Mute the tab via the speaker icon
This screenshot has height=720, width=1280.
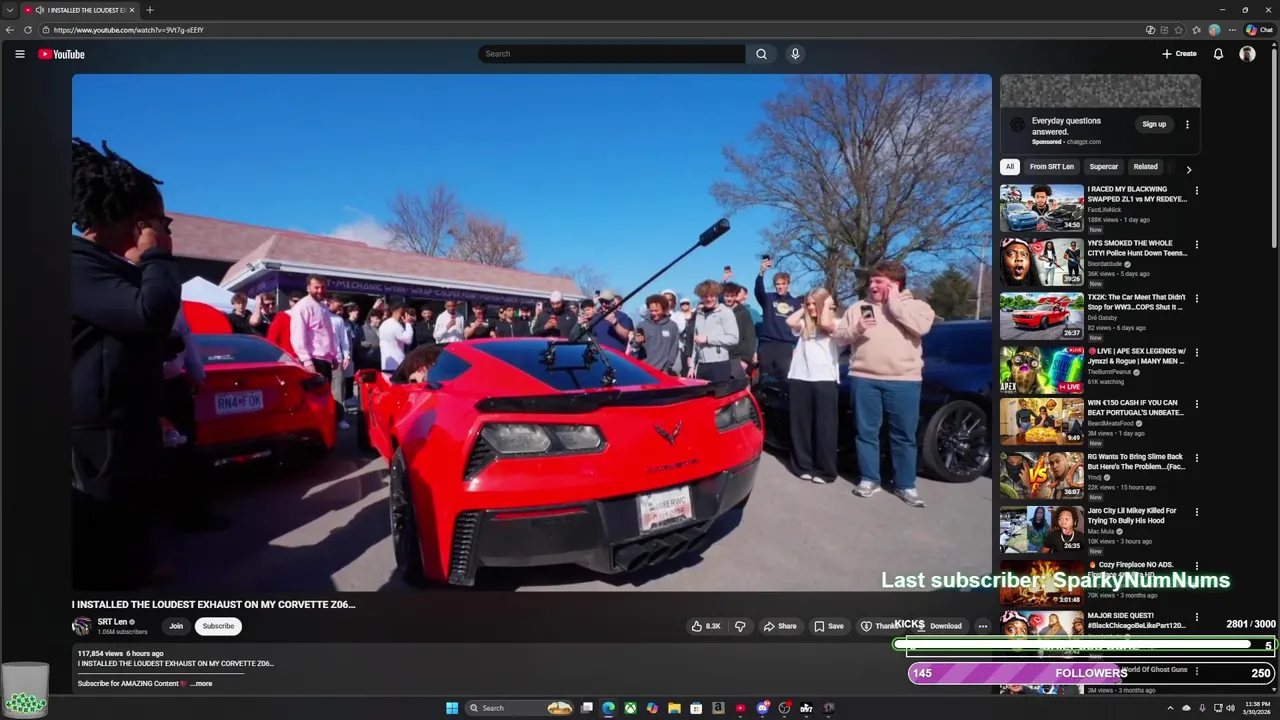click(x=39, y=10)
